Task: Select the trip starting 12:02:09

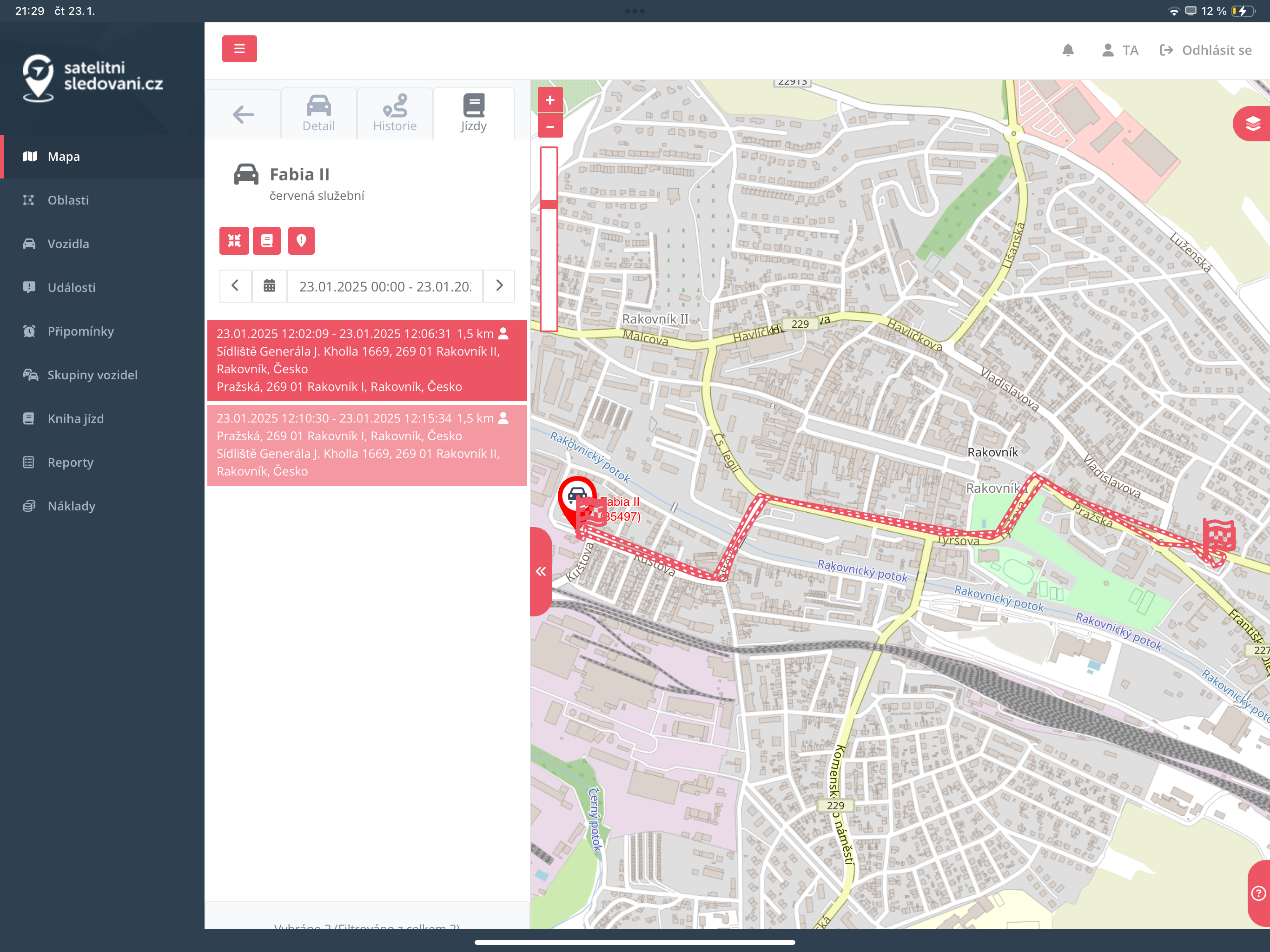Action: (367, 360)
